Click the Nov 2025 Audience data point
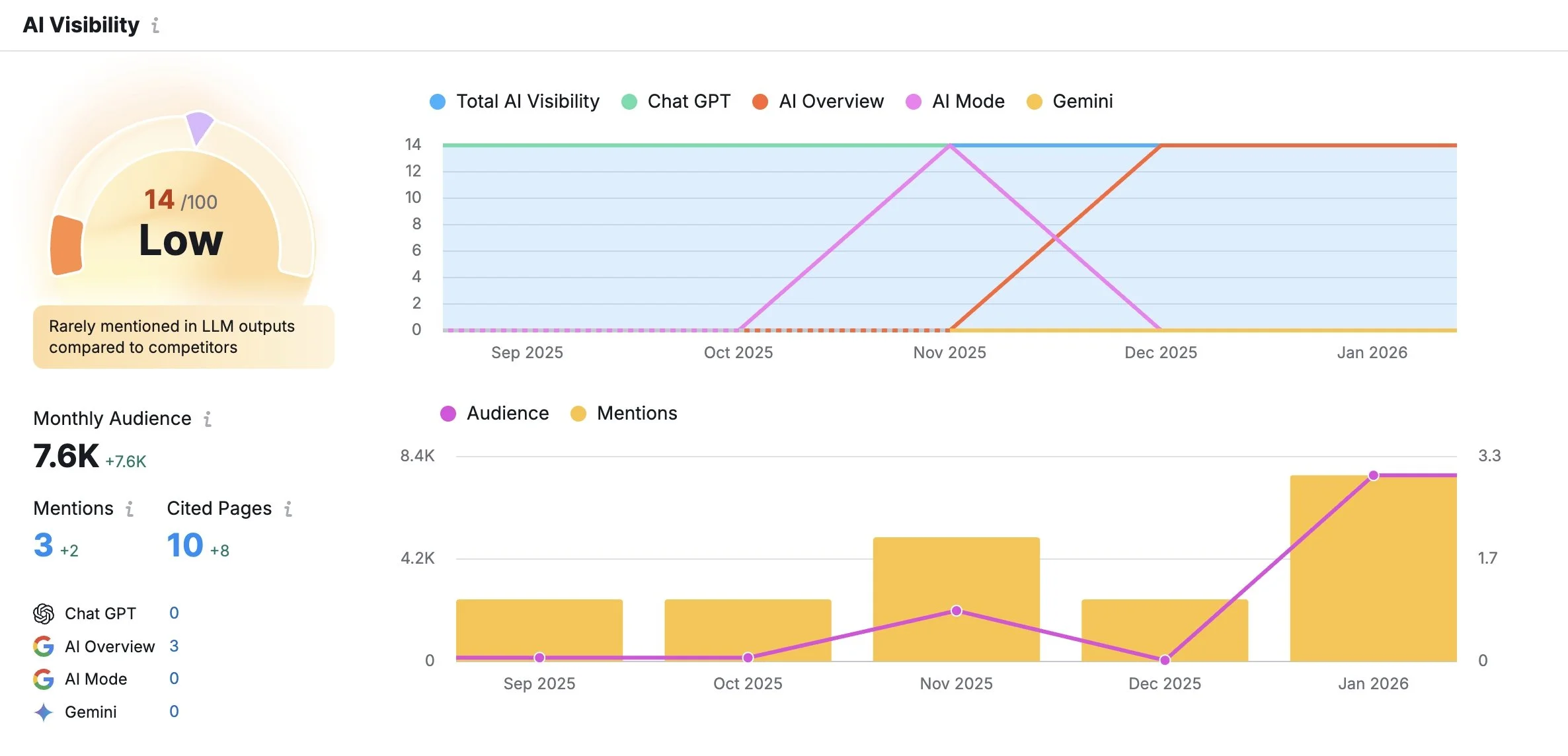Screen dimensions: 1568x756 (x=956, y=611)
